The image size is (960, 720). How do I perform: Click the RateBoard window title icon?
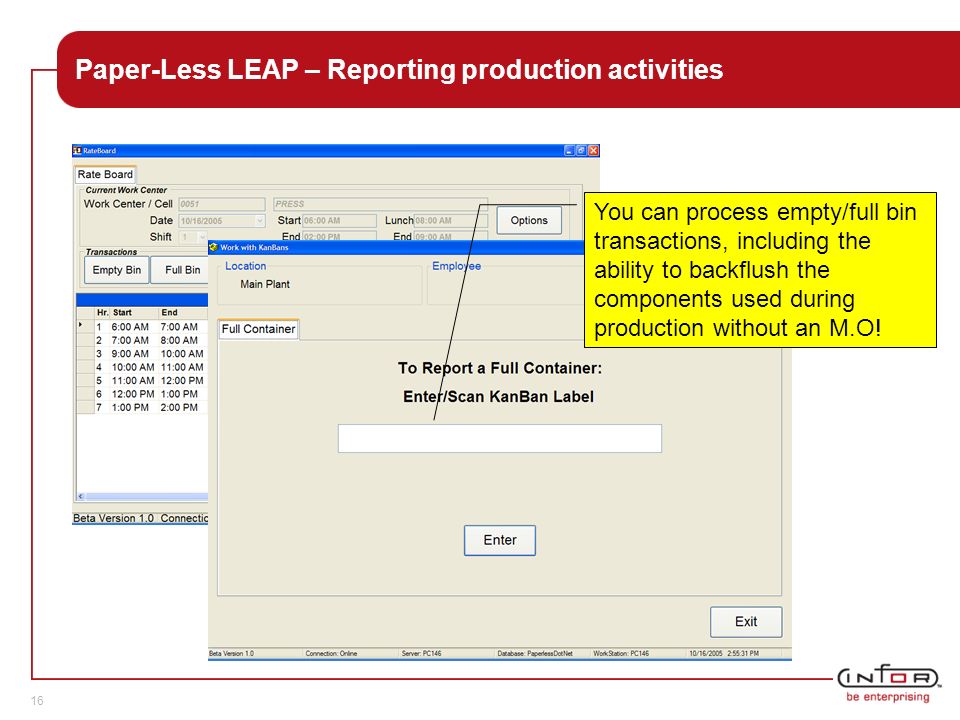77,151
